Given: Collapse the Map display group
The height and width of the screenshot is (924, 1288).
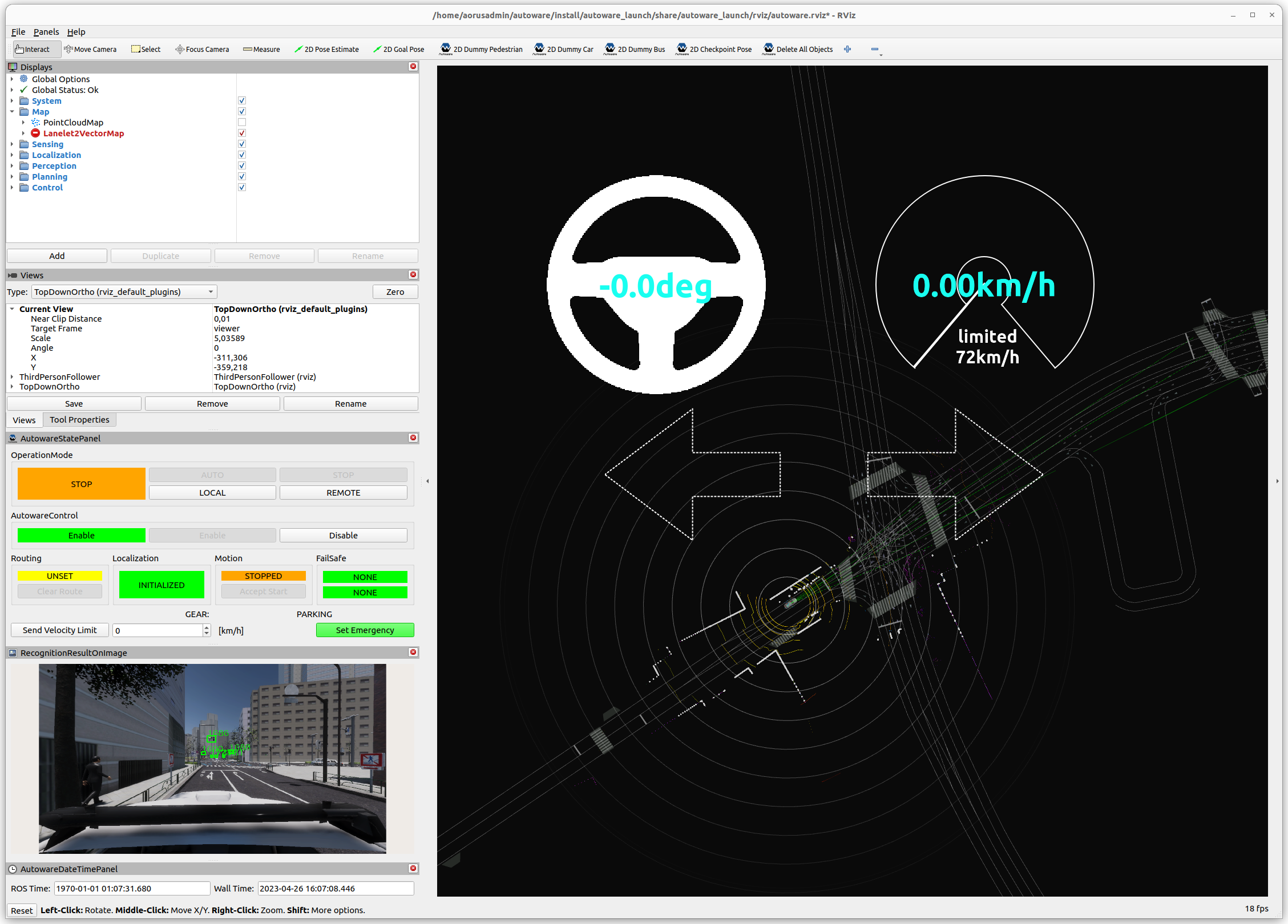Looking at the screenshot, I should pyautogui.click(x=12, y=112).
